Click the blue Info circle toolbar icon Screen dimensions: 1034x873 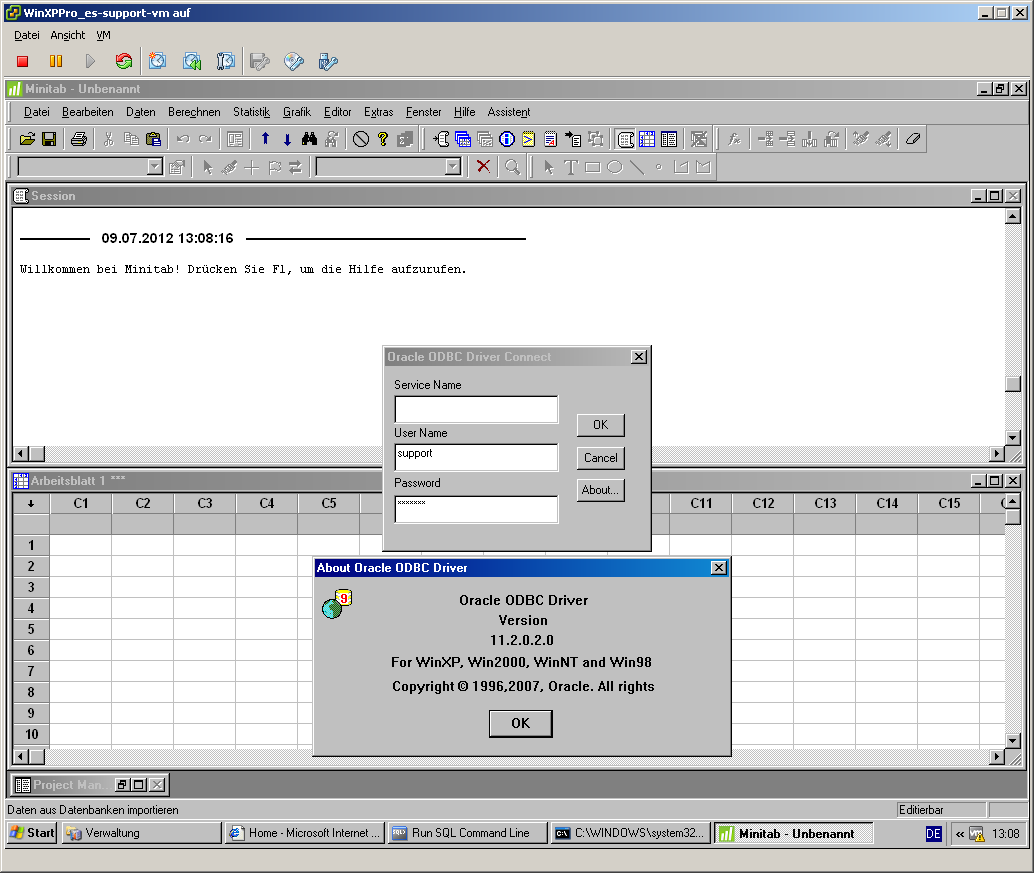[x=506, y=139]
